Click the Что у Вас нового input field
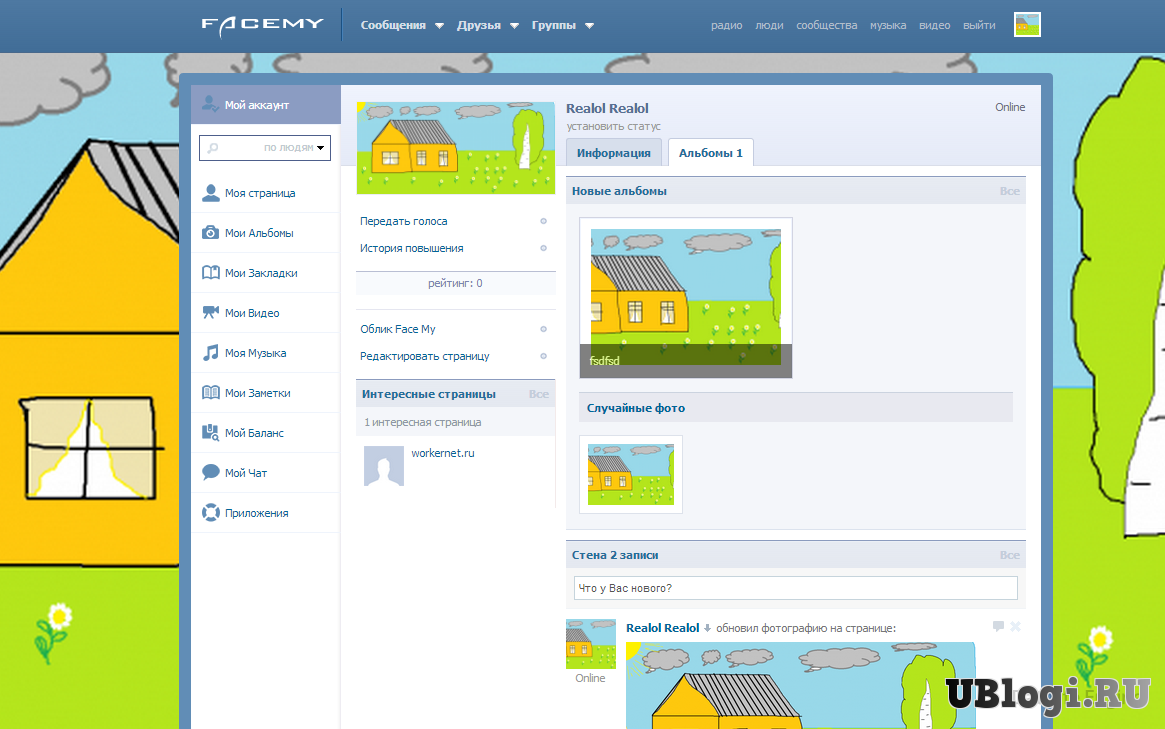 pos(795,588)
